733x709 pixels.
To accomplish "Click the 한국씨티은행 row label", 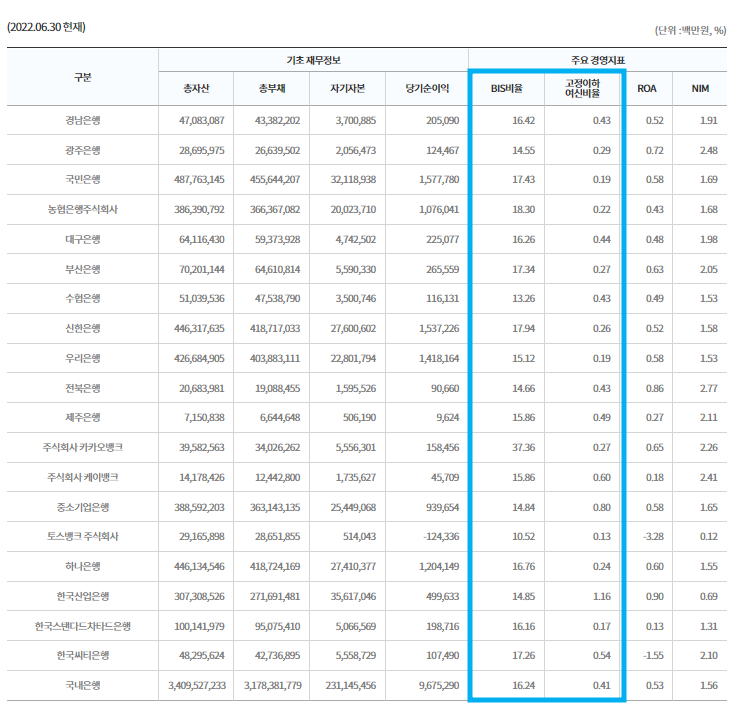I will pos(83,655).
